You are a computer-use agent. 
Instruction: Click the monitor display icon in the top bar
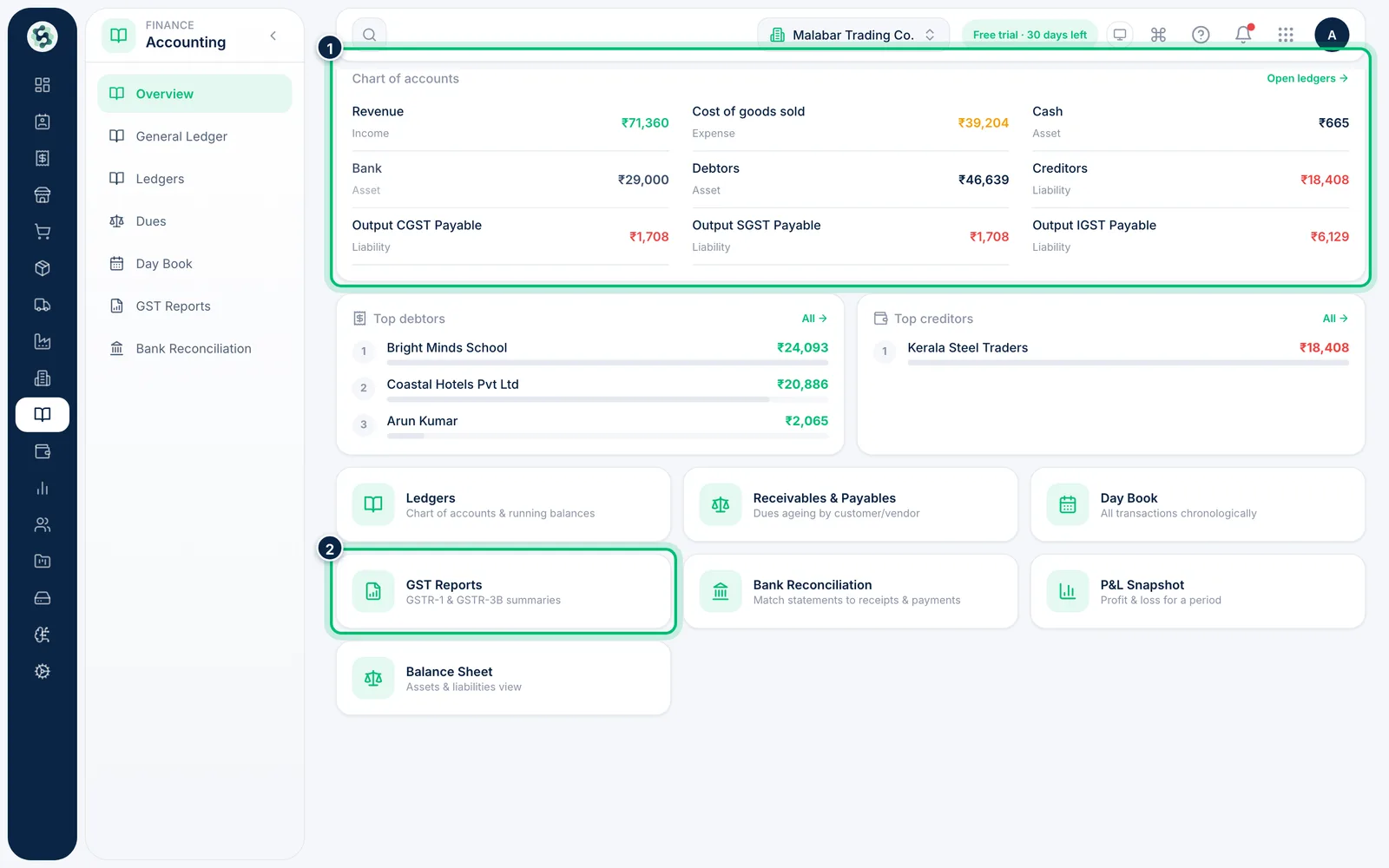tap(1120, 35)
